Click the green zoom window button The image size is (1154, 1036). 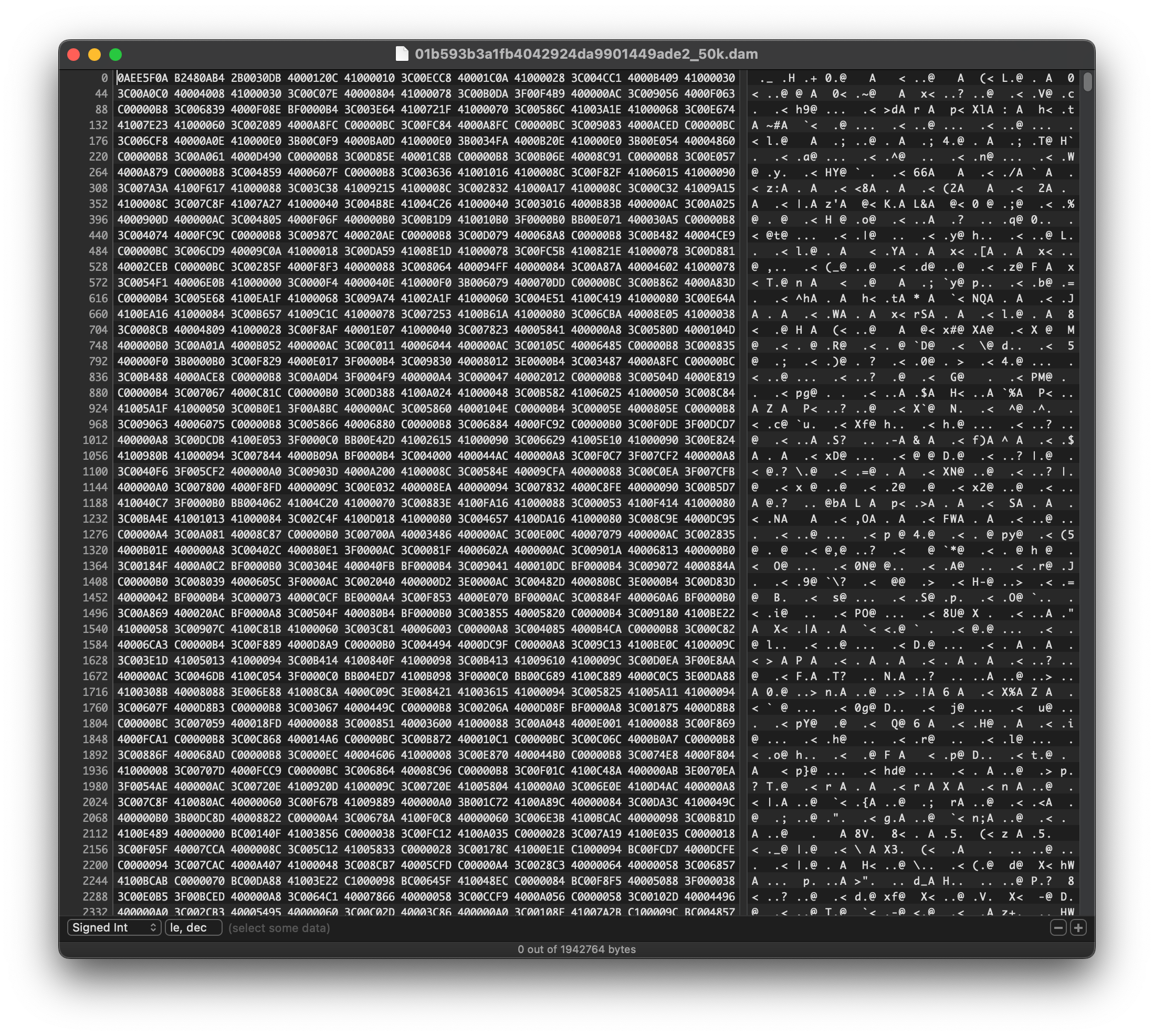pyautogui.click(x=116, y=55)
